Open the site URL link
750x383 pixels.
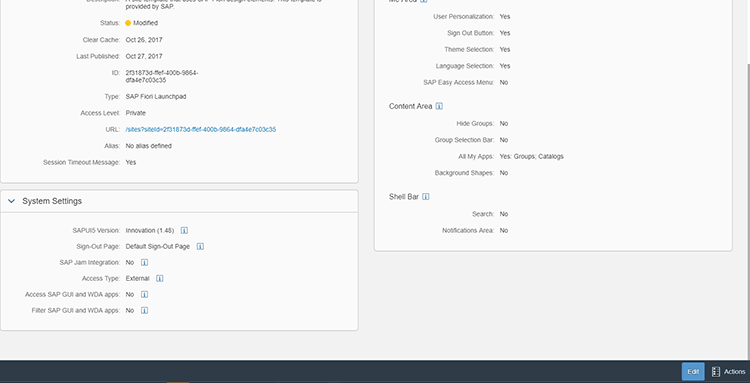tap(201, 130)
